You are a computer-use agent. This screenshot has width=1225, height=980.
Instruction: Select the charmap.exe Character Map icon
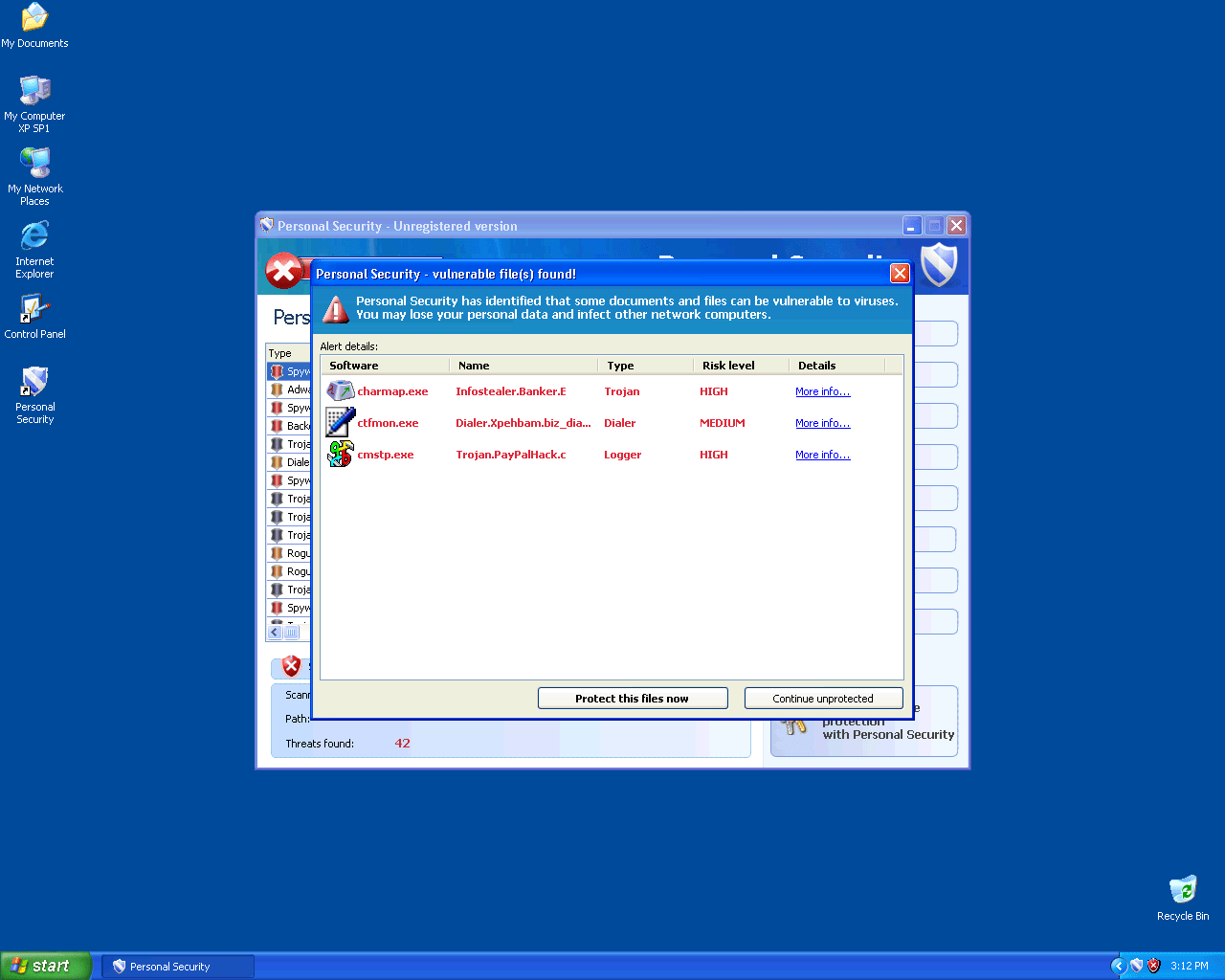point(340,390)
